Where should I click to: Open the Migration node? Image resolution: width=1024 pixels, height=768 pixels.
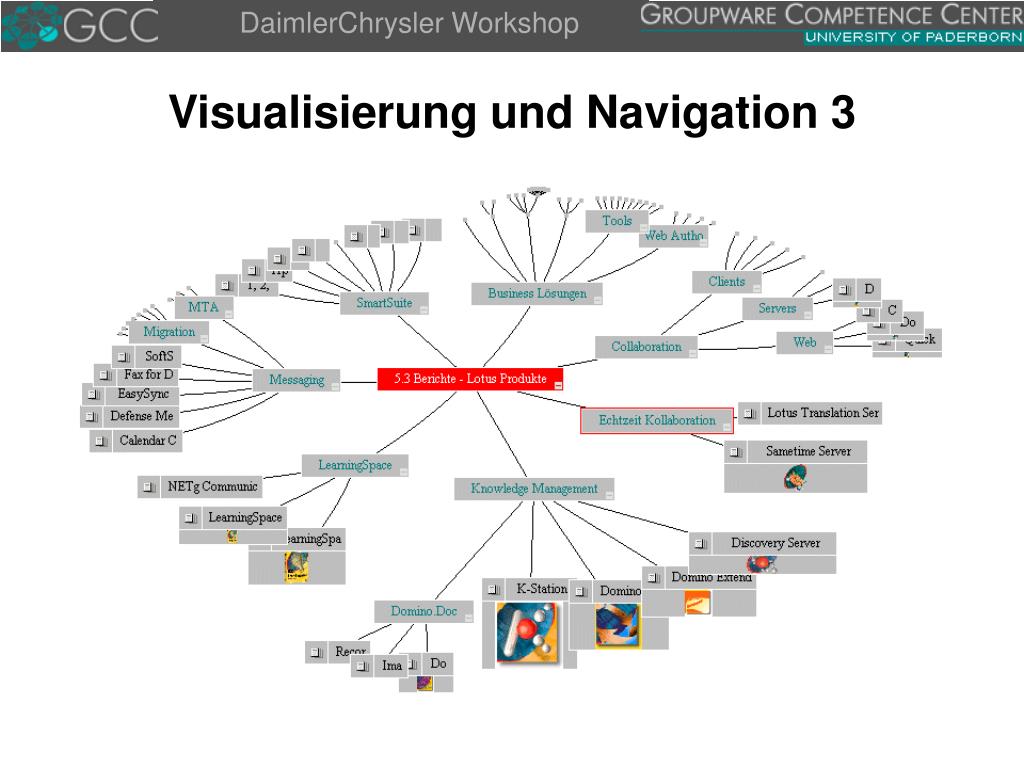[169, 332]
